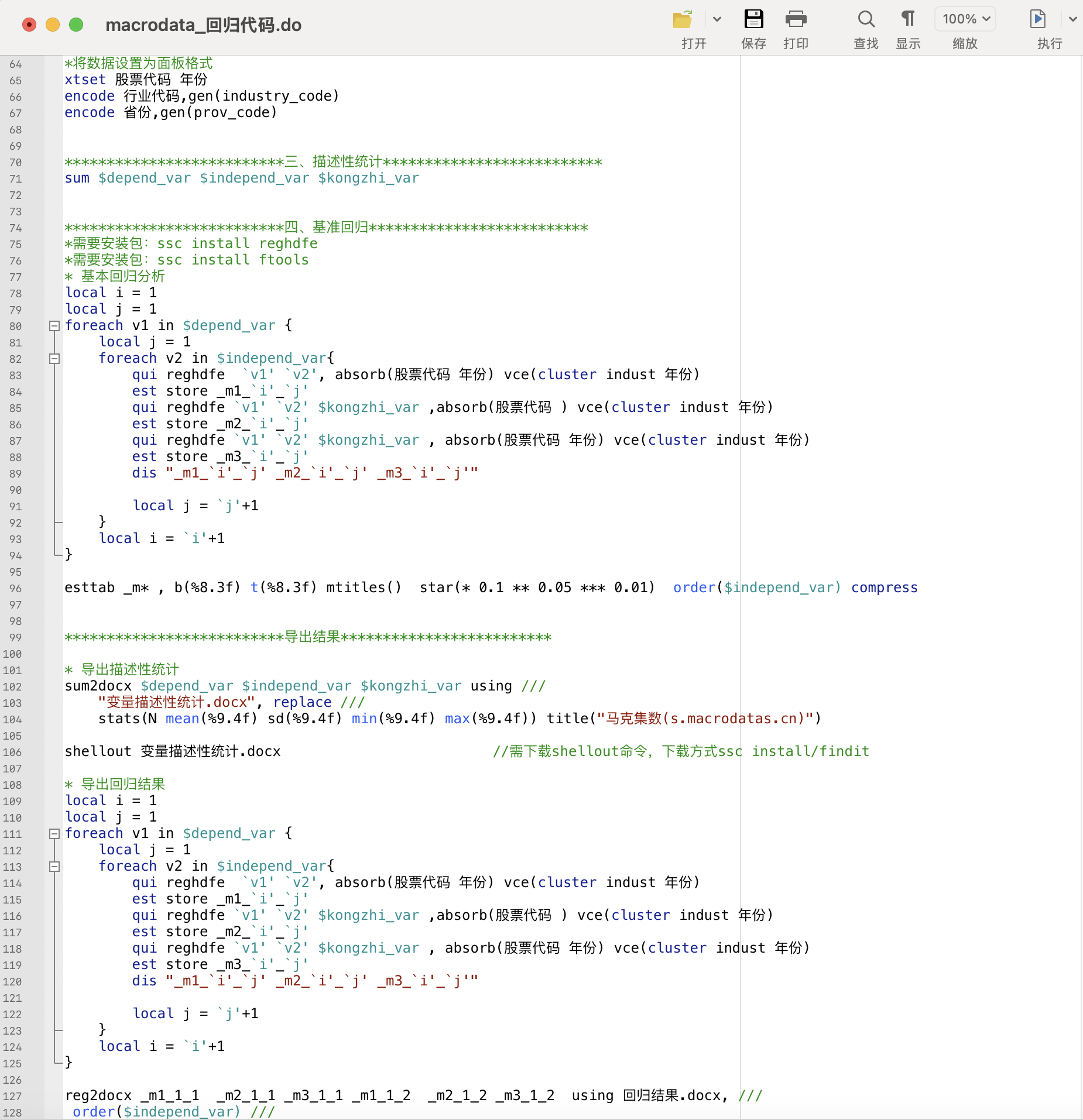Image resolution: width=1083 pixels, height=1120 pixels.
Task: Click the Print icon in toolbar
Action: click(796, 19)
